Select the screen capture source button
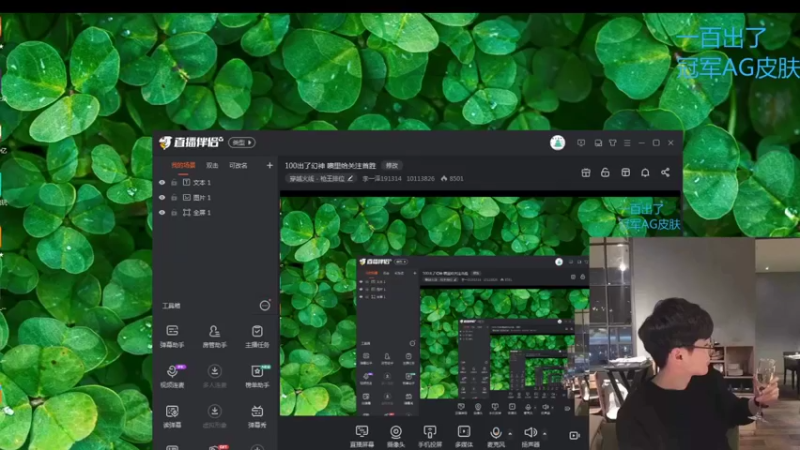Viewport: 800px width, 450px height. pos(362,436)
